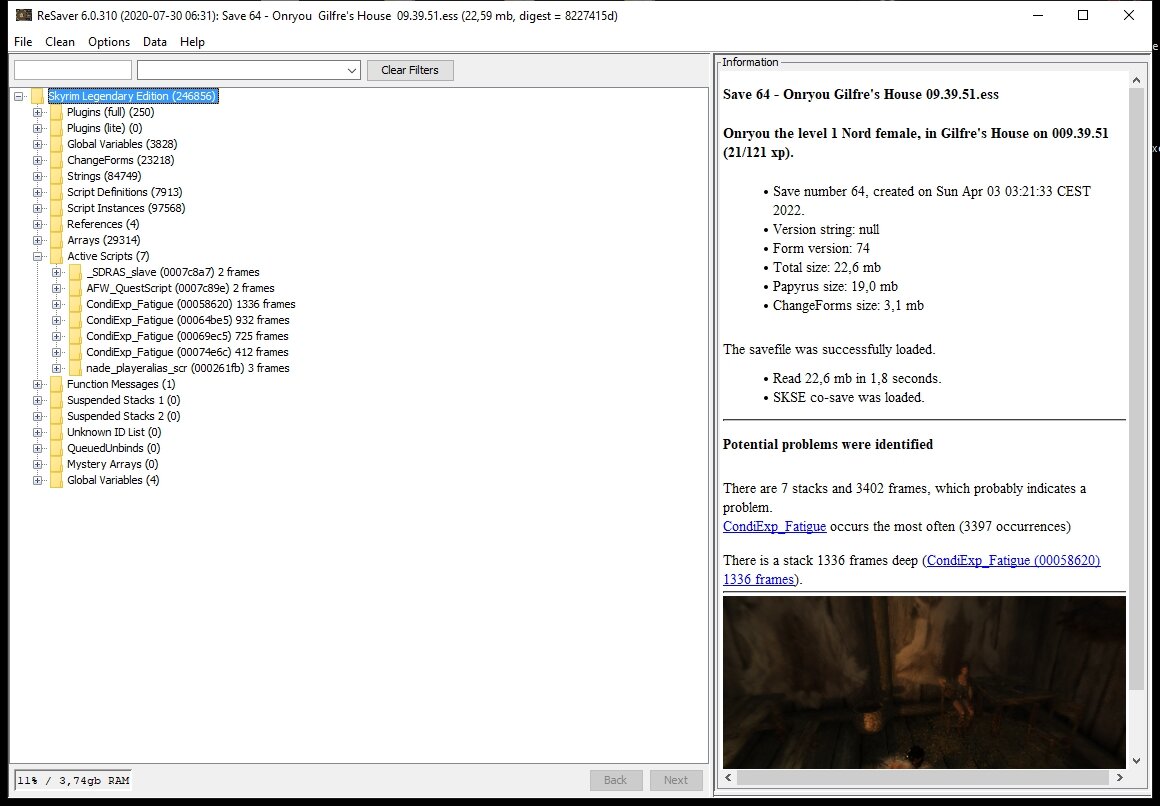
Task: Expand CondiExp_Fatigue 725 frames node
Action: click(x=57, y=336)
